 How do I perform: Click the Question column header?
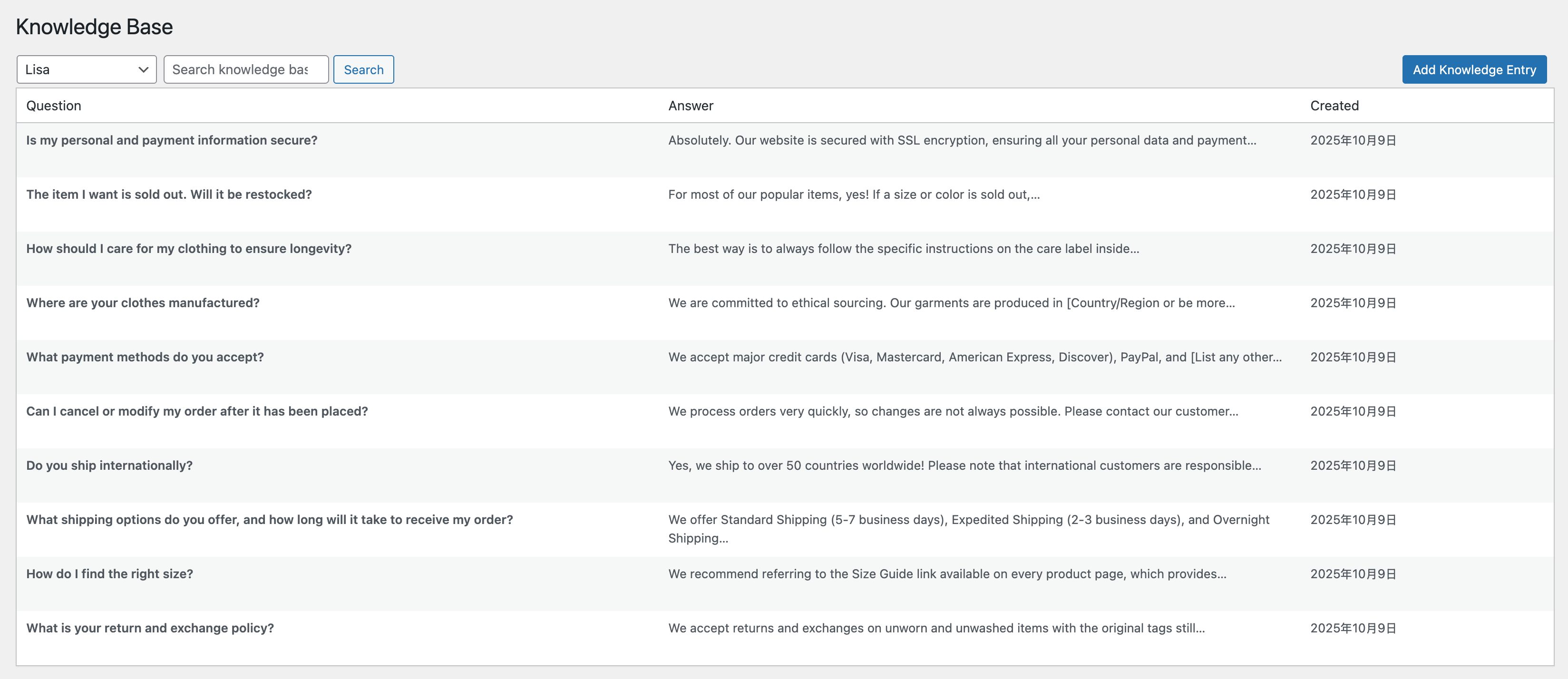point(54,105)
